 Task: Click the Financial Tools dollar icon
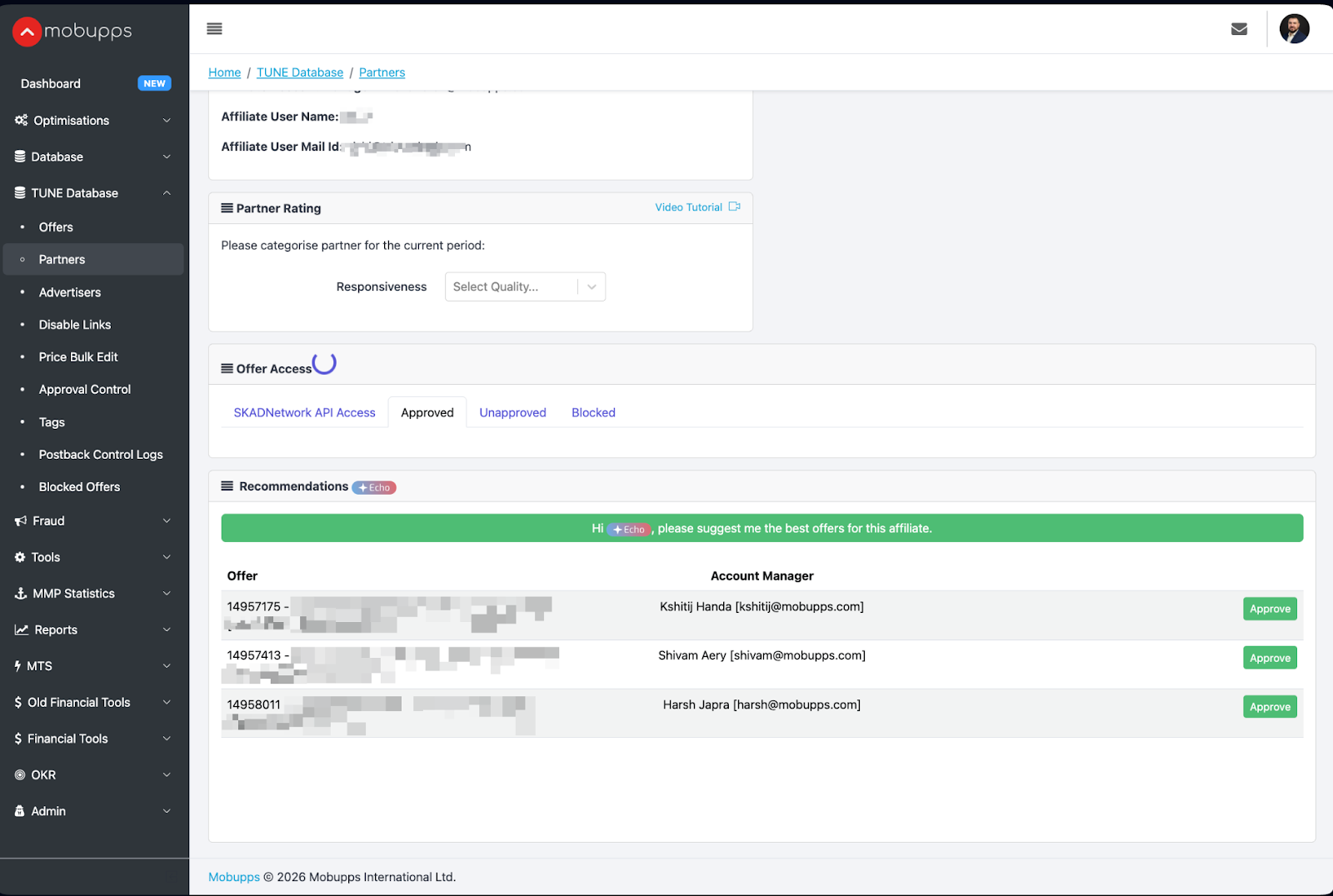click(18, 739)
